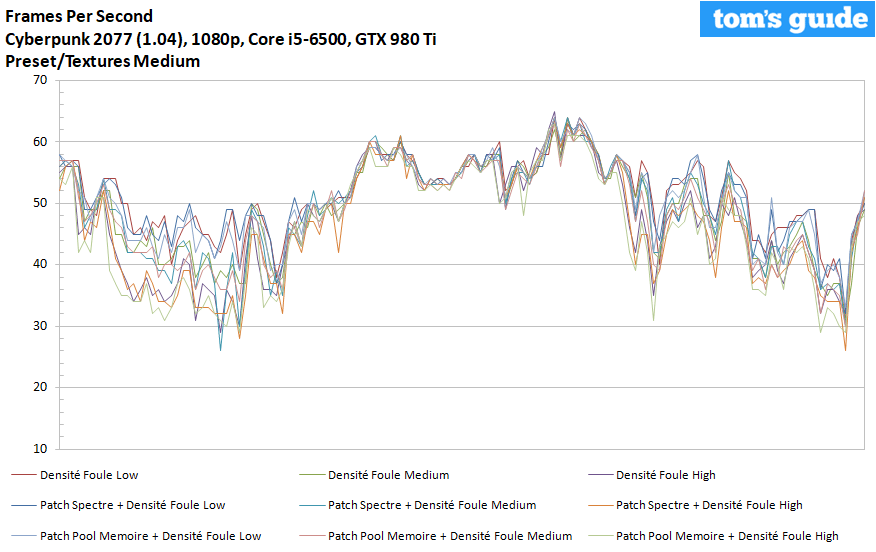Viewport: 876px width, 552px height.
Task: Select legend entry 'Densité Foule Medium'
Action: (388, 475)
